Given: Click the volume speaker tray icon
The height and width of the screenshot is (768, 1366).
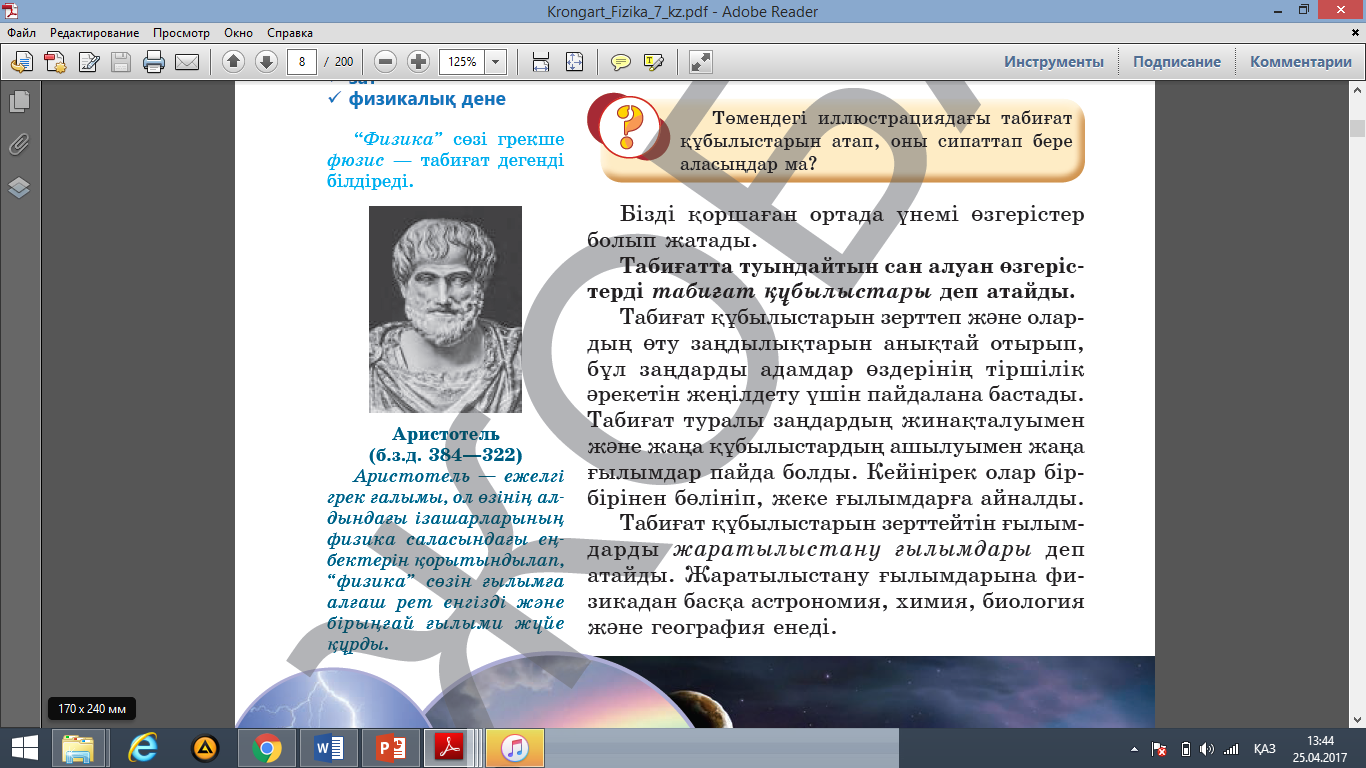Looking at the screenshot, I should click(x=1206, y=748).
